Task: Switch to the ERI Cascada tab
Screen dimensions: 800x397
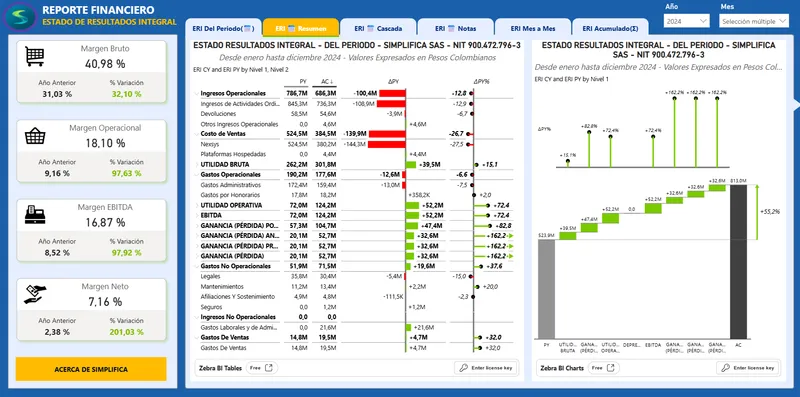Action: tap(378, 29)
